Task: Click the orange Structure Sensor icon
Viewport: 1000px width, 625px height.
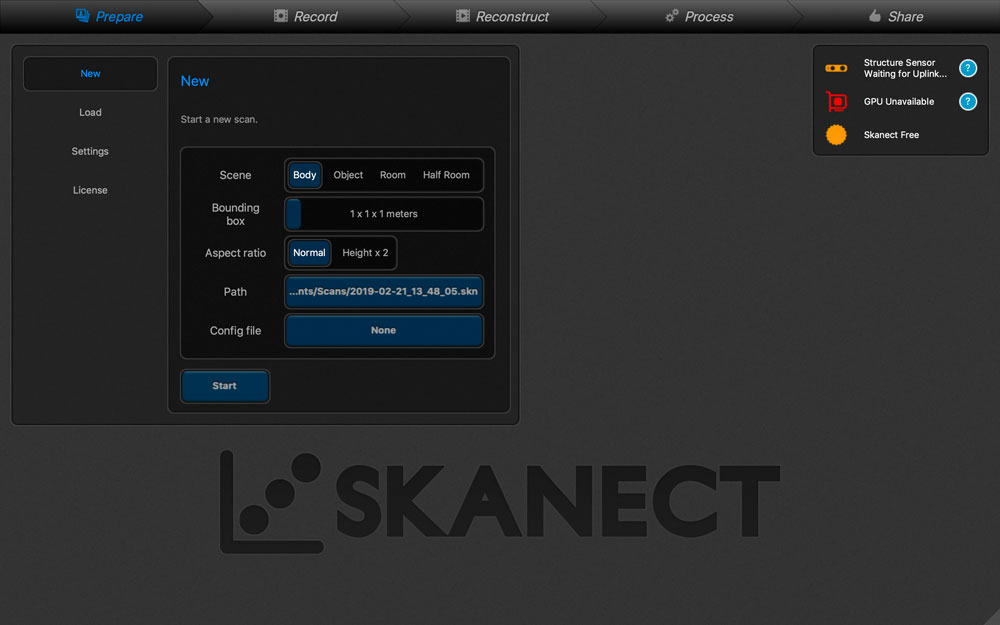Action: pos(836,68)
